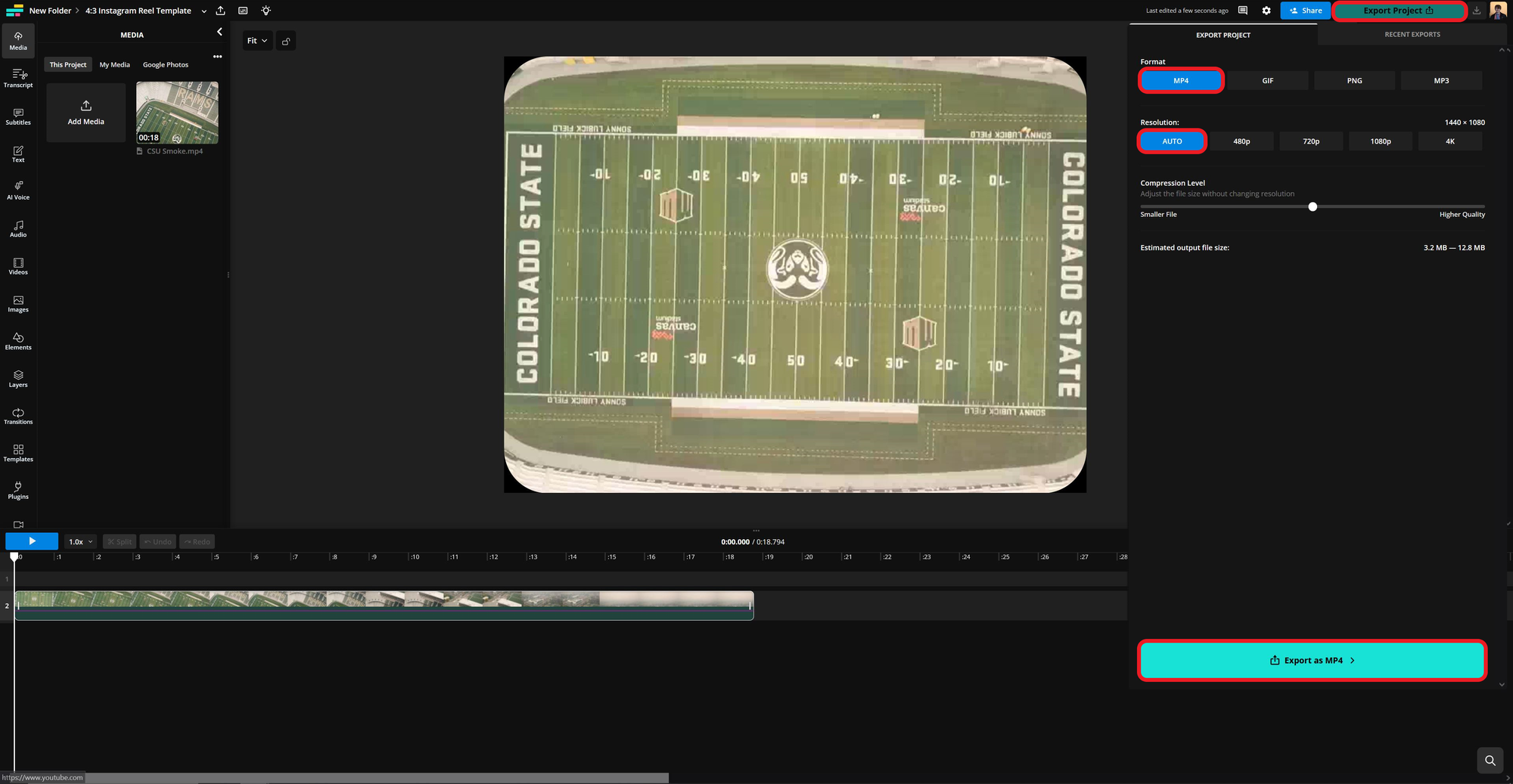This screenshot has width=1513, height=784.
Task: Click the captions icon in top bar
Action: pos(243,11)
